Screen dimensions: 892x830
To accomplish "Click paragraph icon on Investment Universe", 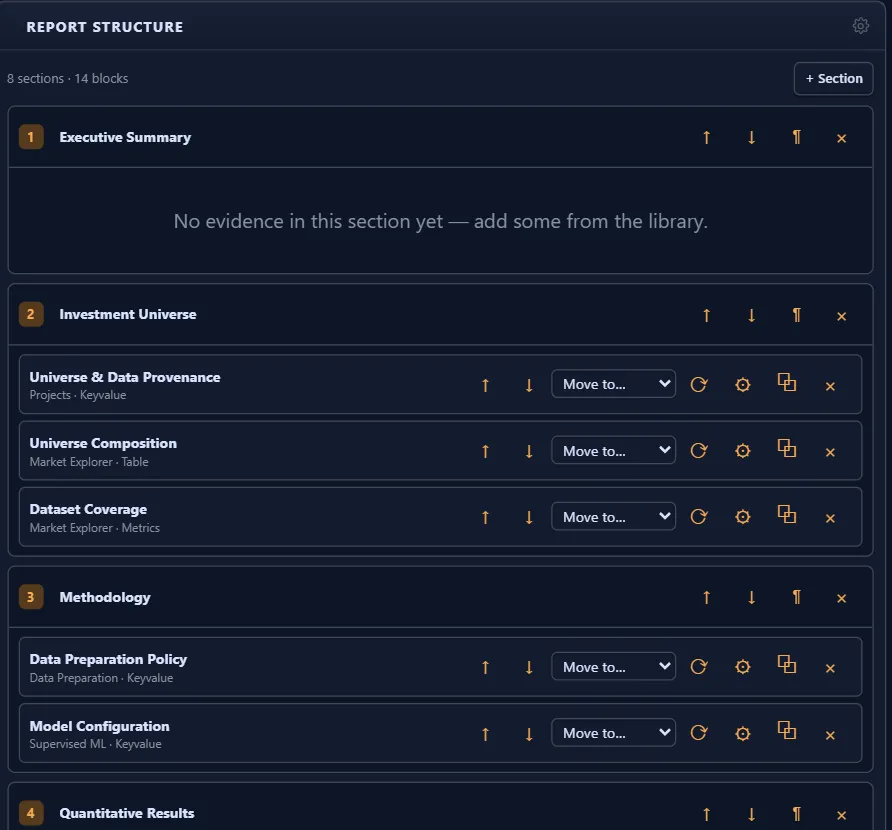I will coord(796,315).
